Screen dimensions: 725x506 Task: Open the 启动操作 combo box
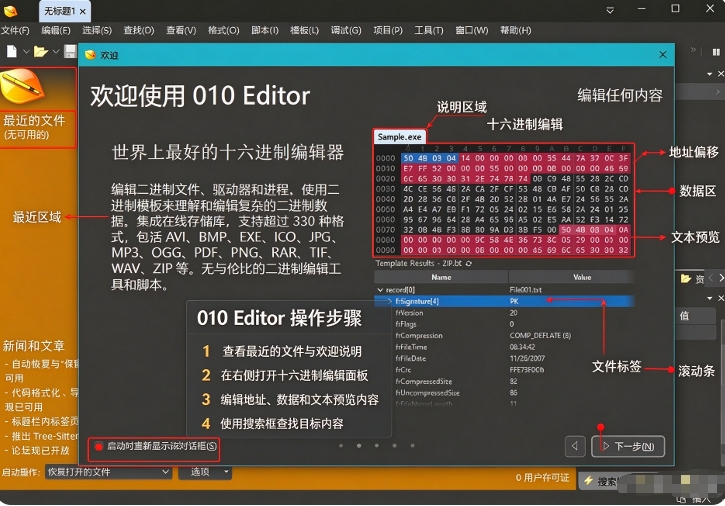point(109,472)
